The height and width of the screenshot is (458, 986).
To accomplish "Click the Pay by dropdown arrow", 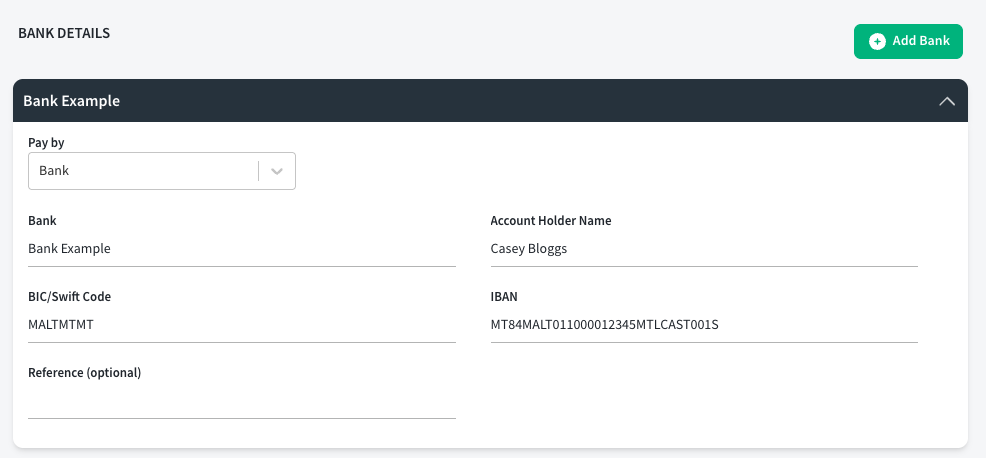I will point(277,171).
